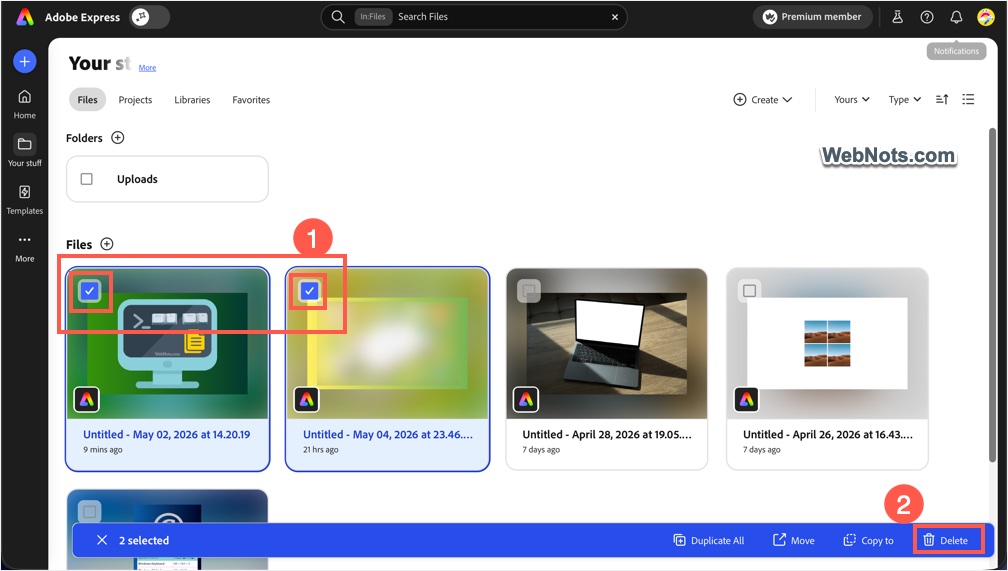Clear selection with the X in blue bar
This screenshot has width=1008, height=571.
pyautogui.click(x=102, y=540)
